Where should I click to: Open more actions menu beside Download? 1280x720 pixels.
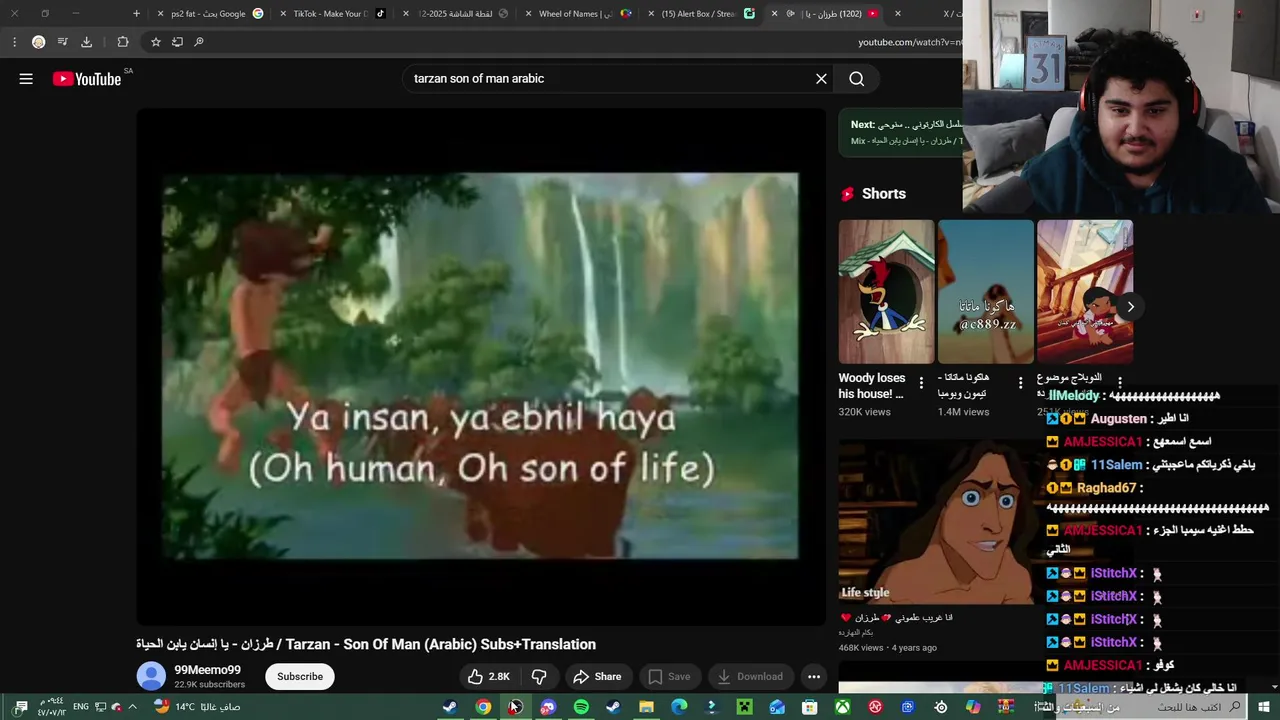(814, 677)
